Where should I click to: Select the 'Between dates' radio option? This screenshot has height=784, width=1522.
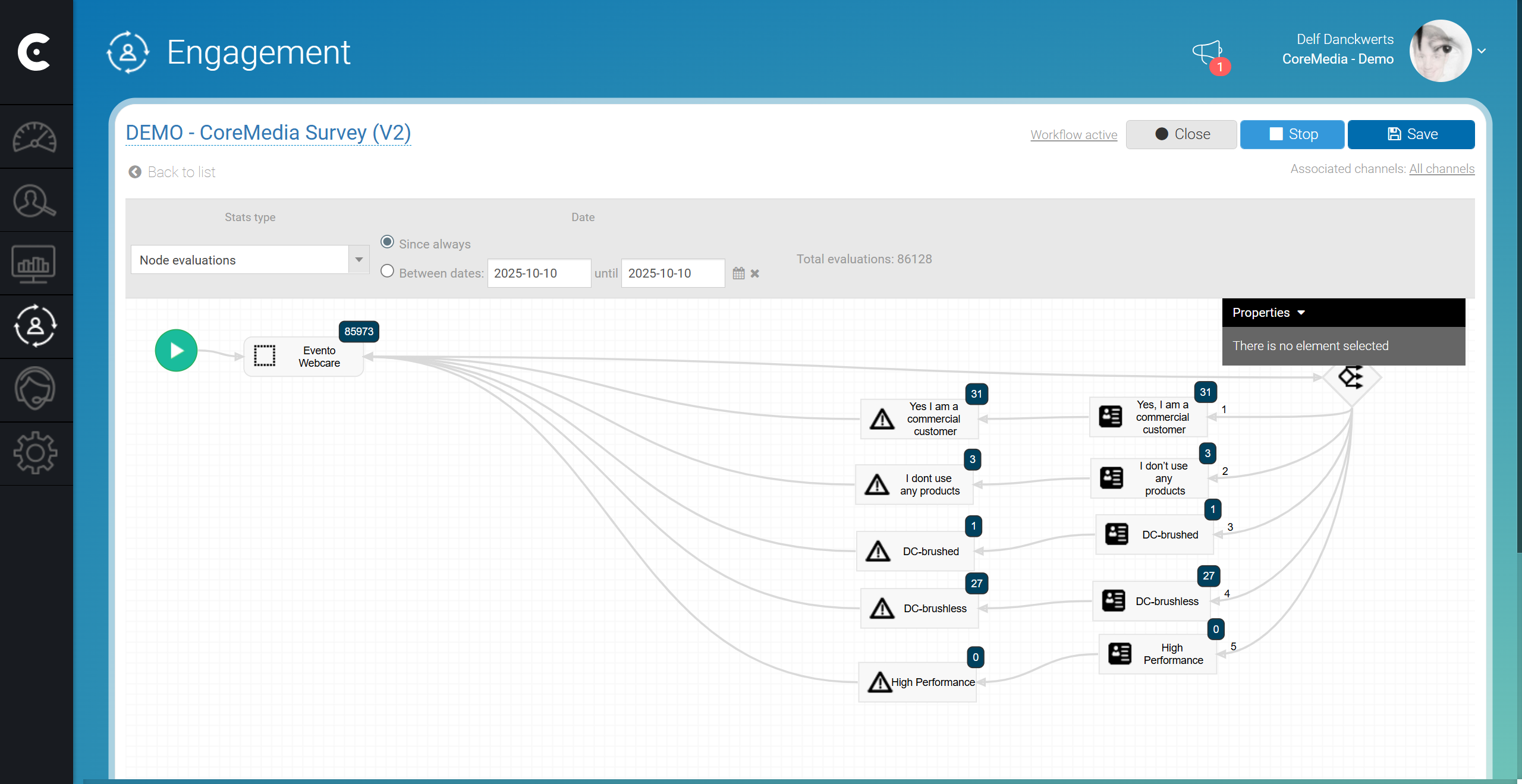387,271
